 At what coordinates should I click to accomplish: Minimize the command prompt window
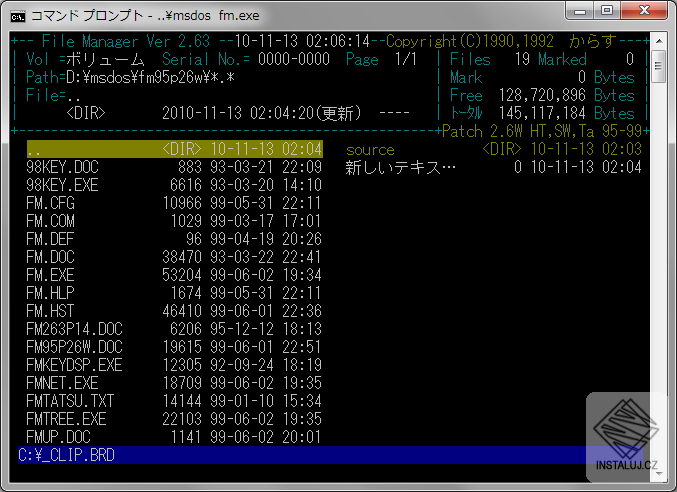pos(580,10)
